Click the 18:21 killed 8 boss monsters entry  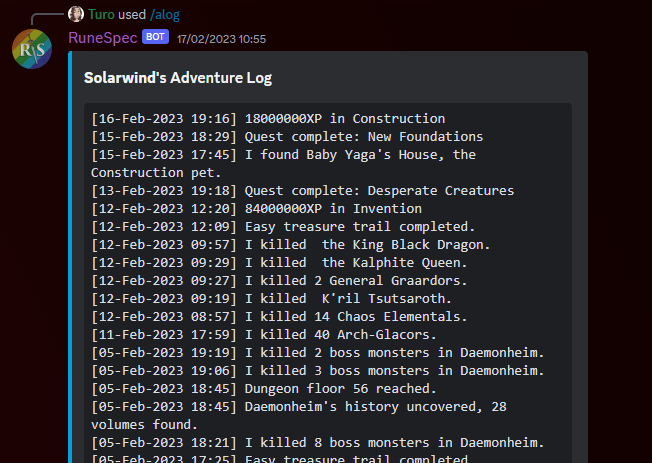pyautogui.click(x=318, y=442)
